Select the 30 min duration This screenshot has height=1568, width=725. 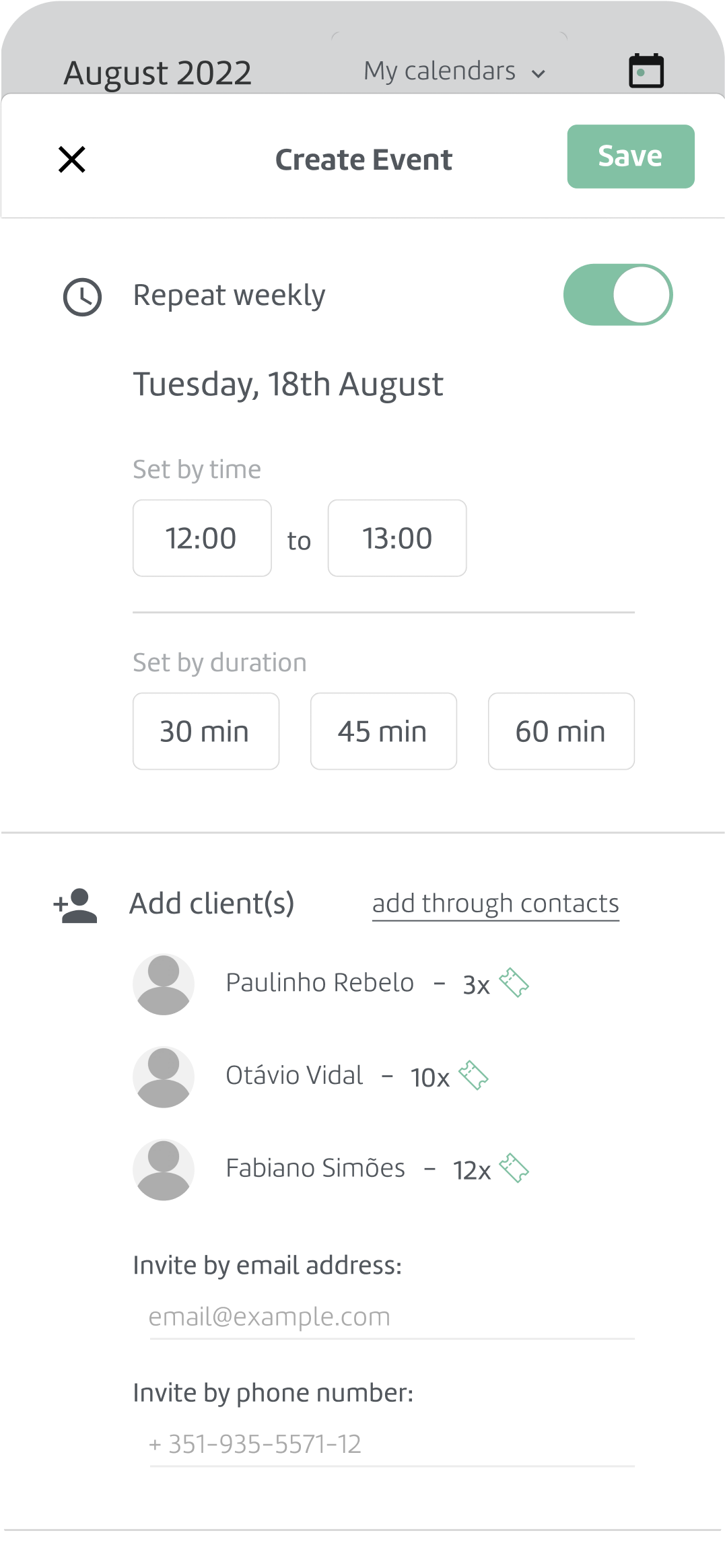pos(206,731)
